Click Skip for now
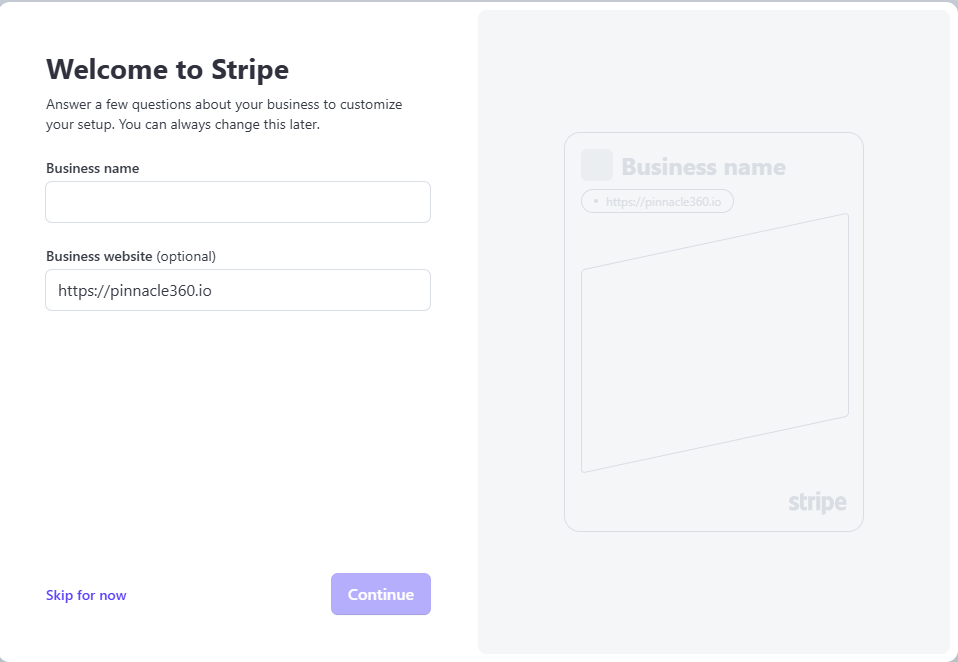The width and height of the screenshot is (958, 662). 86,595
